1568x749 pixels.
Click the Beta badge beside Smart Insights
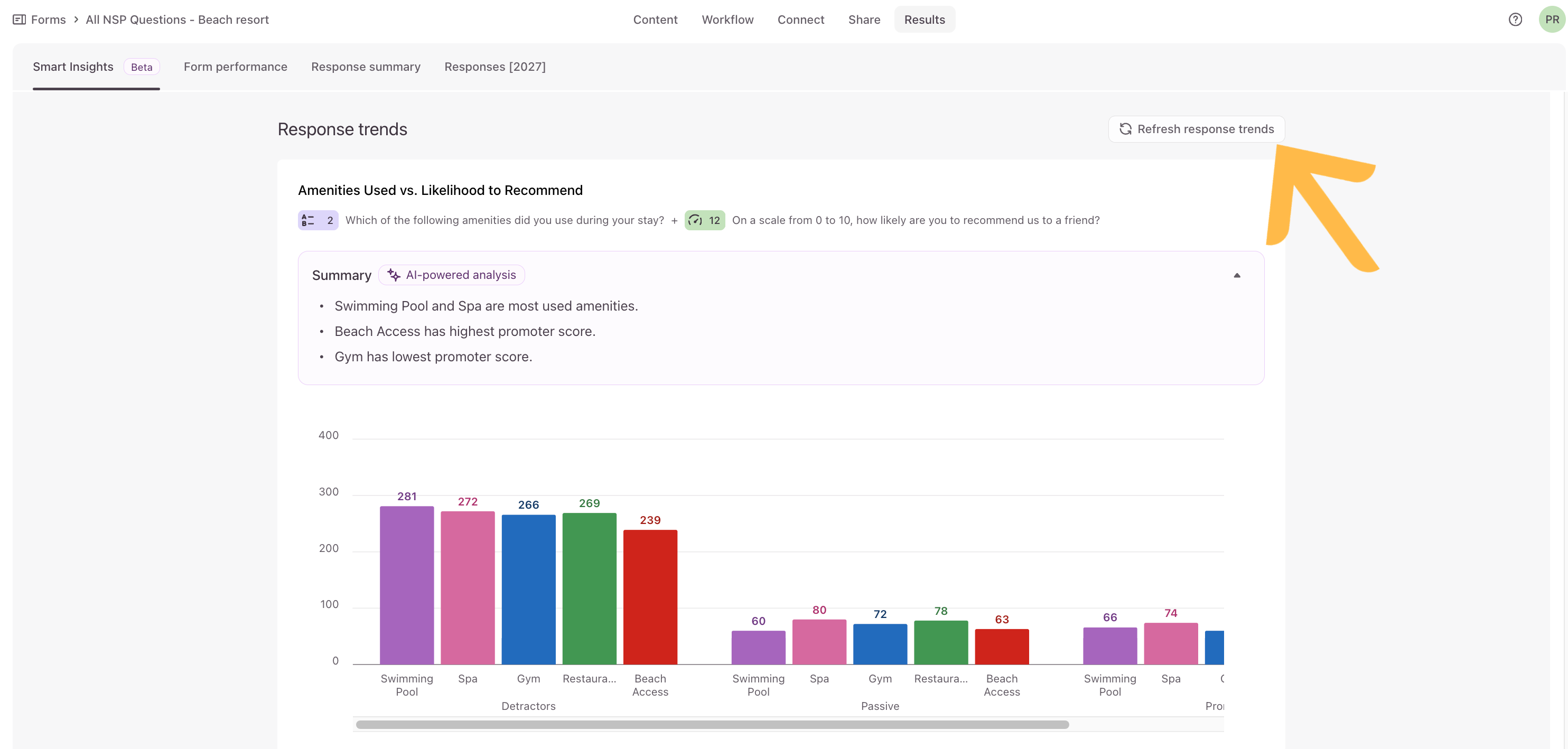pos(142,67)
